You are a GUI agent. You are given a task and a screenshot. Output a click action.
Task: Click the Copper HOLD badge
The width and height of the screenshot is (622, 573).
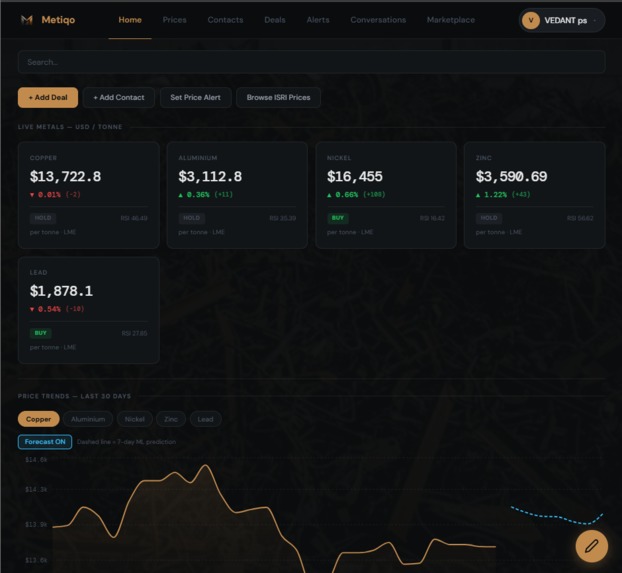coord(43,218)
